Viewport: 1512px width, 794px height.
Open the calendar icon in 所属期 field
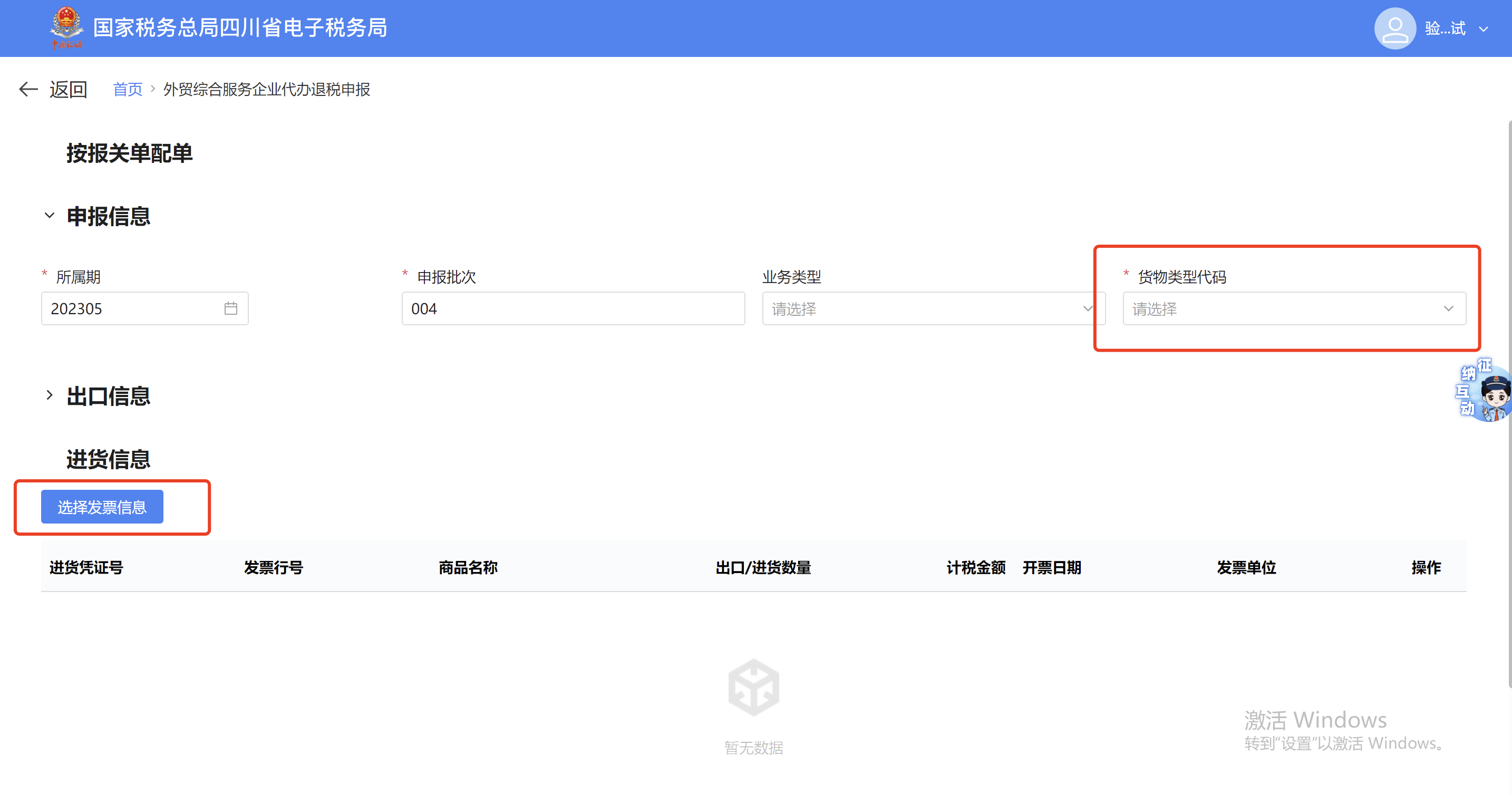(x=231, y=308)
